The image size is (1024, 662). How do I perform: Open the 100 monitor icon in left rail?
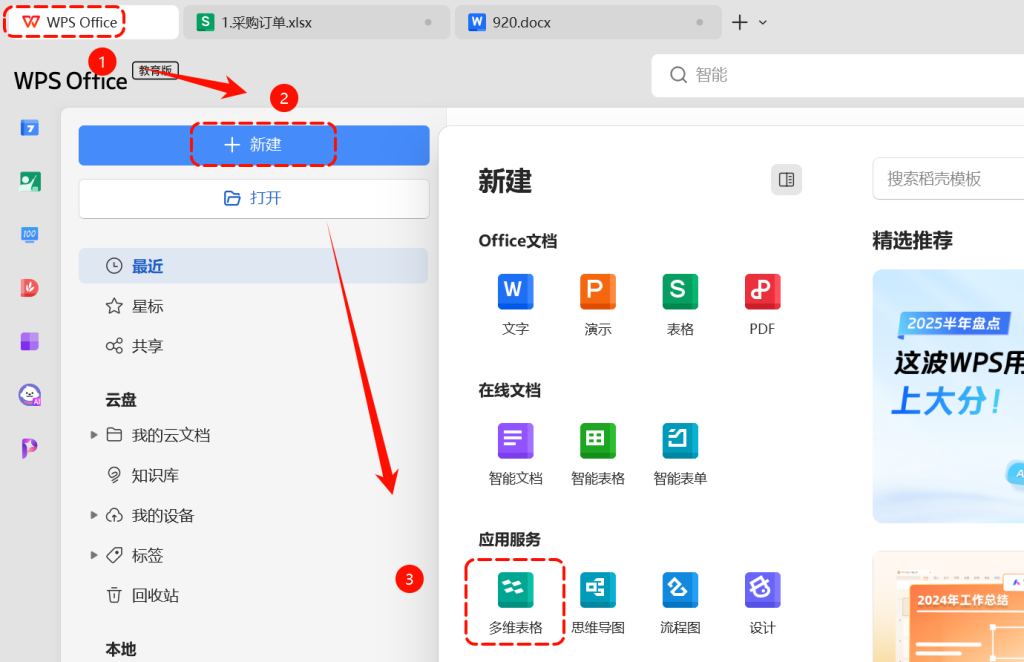(29, 234)
